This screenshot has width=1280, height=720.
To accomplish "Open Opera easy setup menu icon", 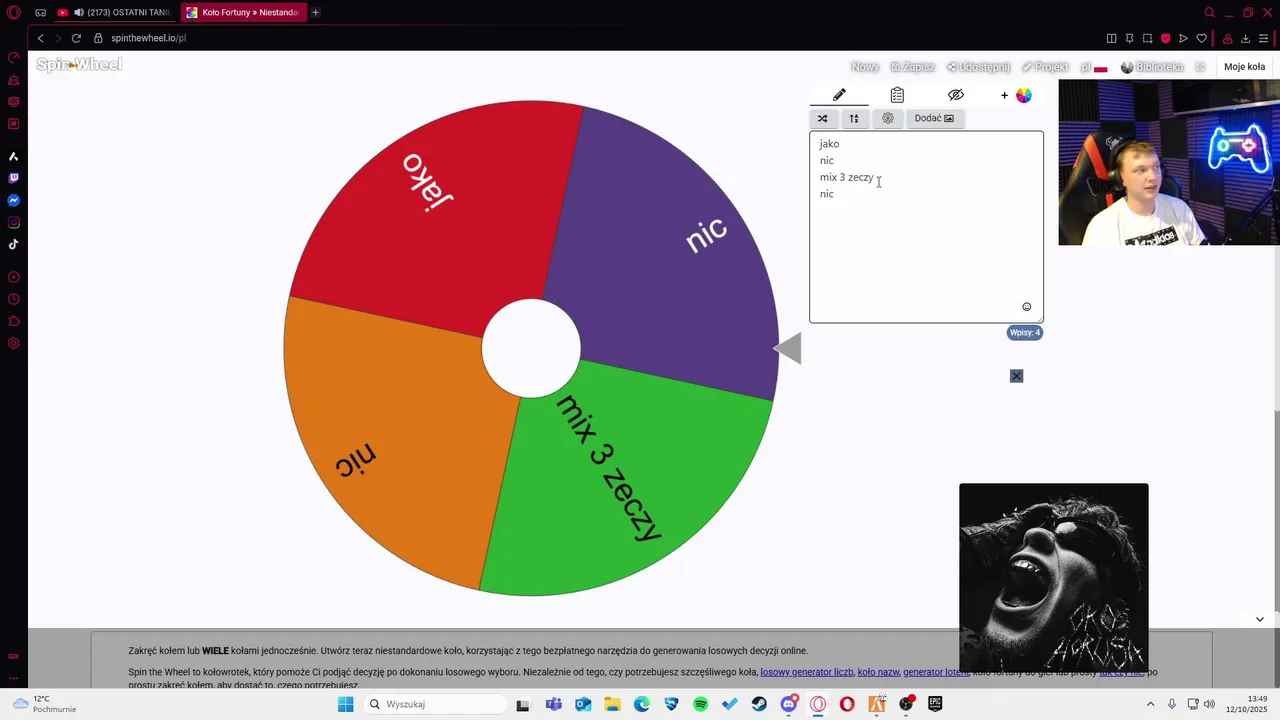I will (1264, 38).
